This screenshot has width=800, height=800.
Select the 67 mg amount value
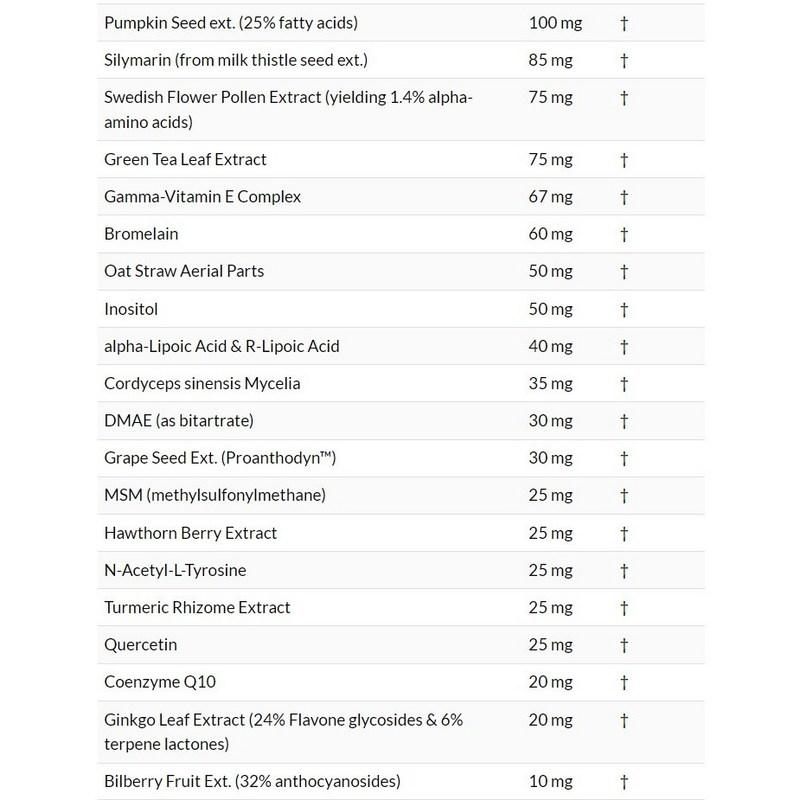tap(551, 197)
